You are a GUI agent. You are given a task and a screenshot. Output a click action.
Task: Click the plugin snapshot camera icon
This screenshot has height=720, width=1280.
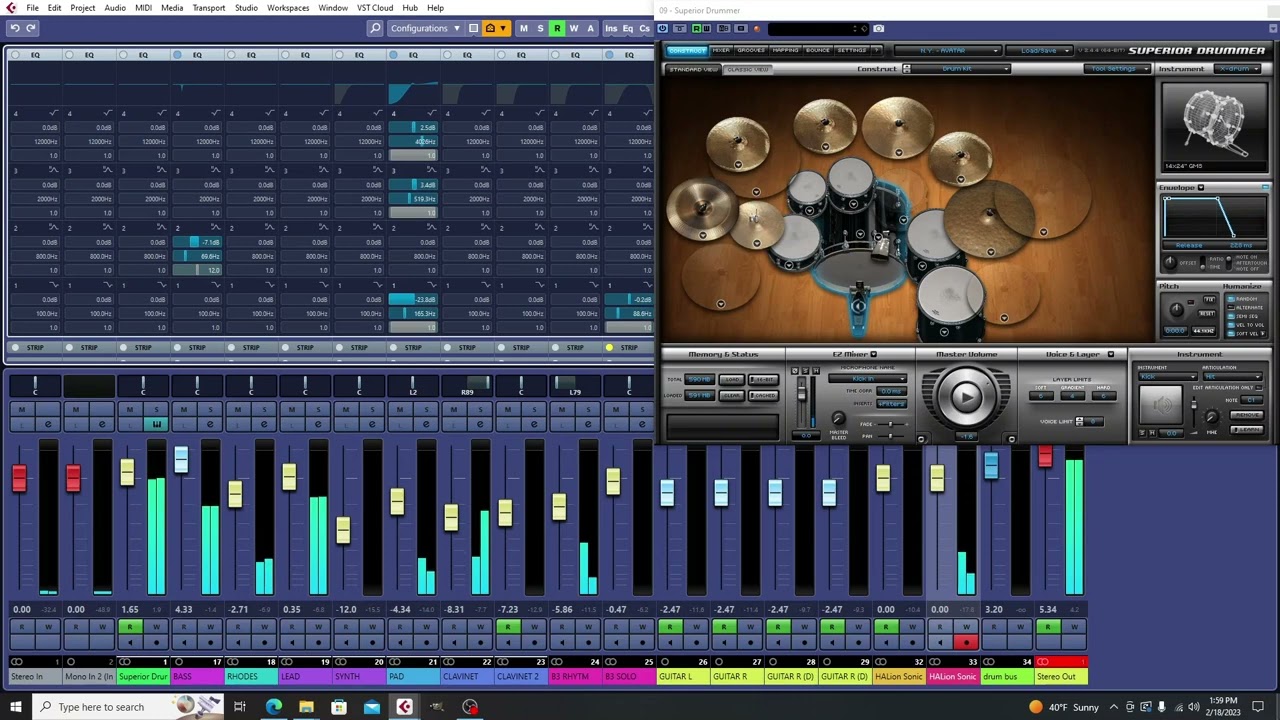(878, 28)
